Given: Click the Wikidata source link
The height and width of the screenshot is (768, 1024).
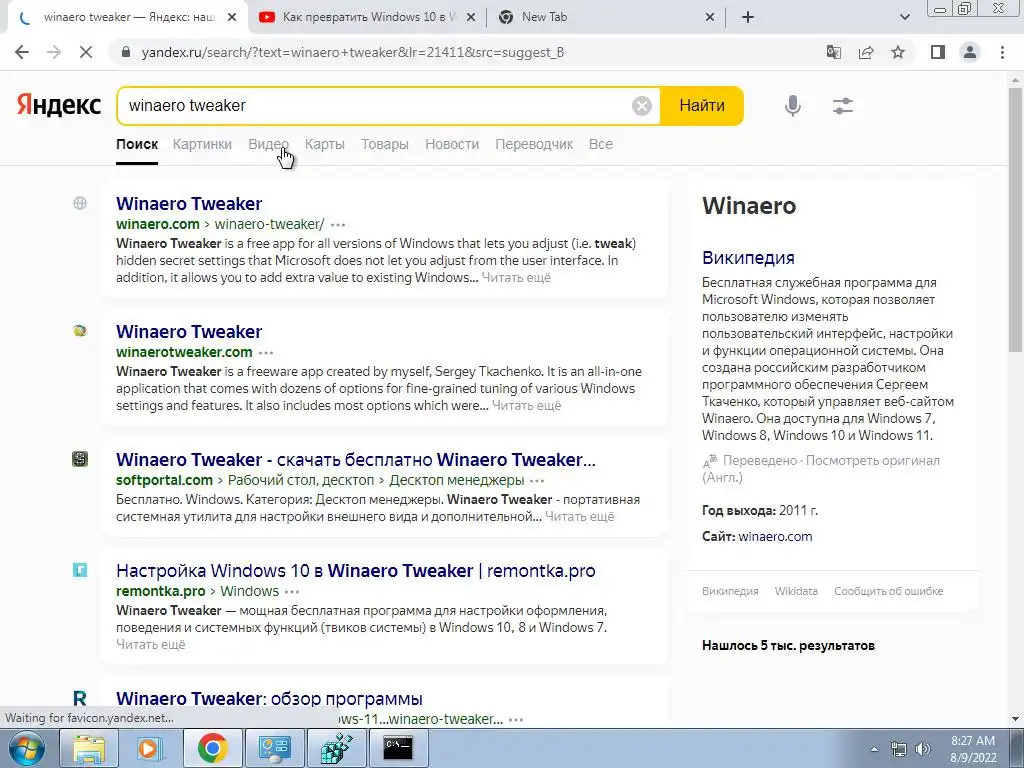Looking at the screenshot, I should point(796,591).
